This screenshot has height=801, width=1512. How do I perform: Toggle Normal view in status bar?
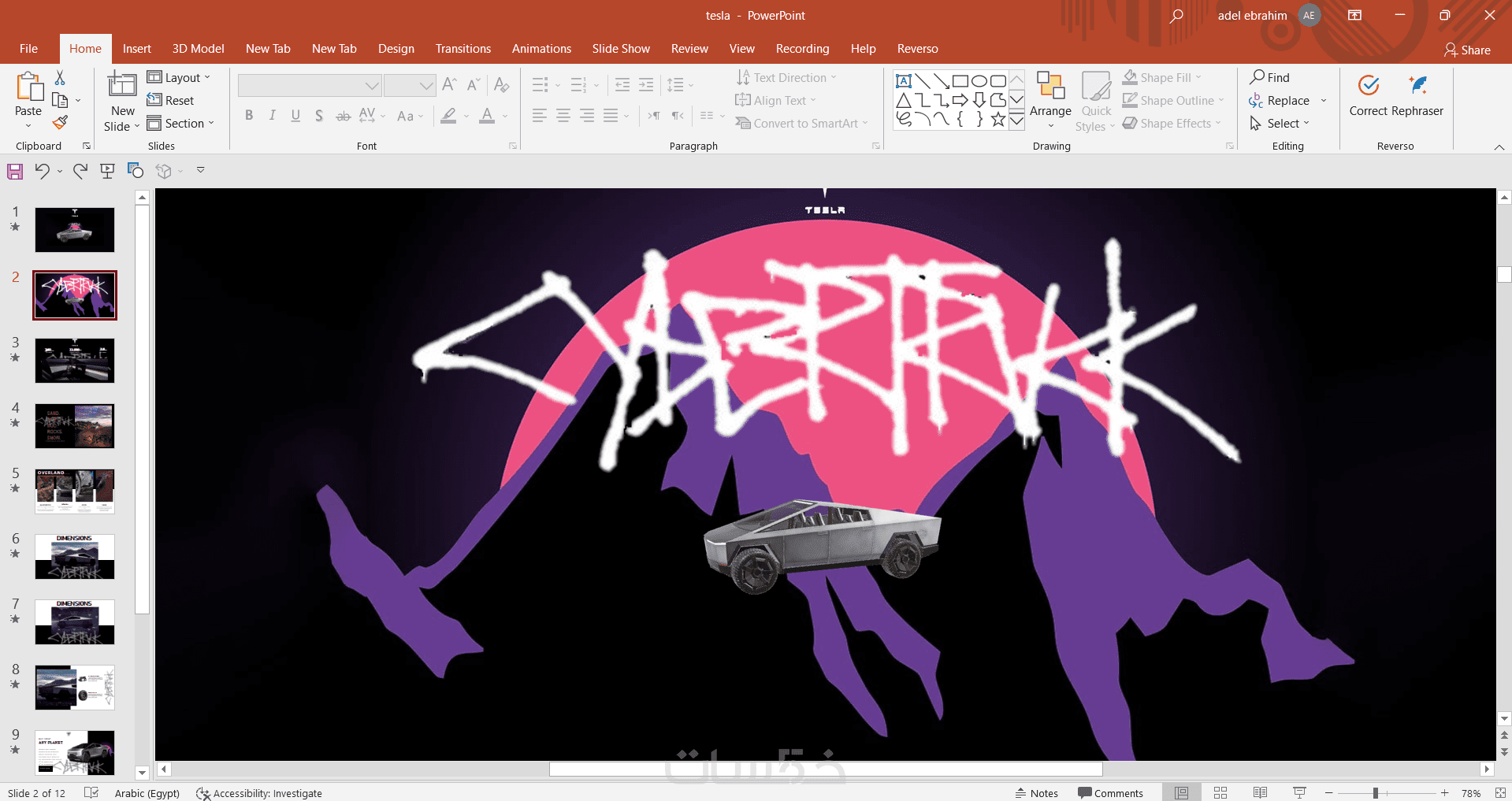pyautogui.click(x=1181, y=793)
